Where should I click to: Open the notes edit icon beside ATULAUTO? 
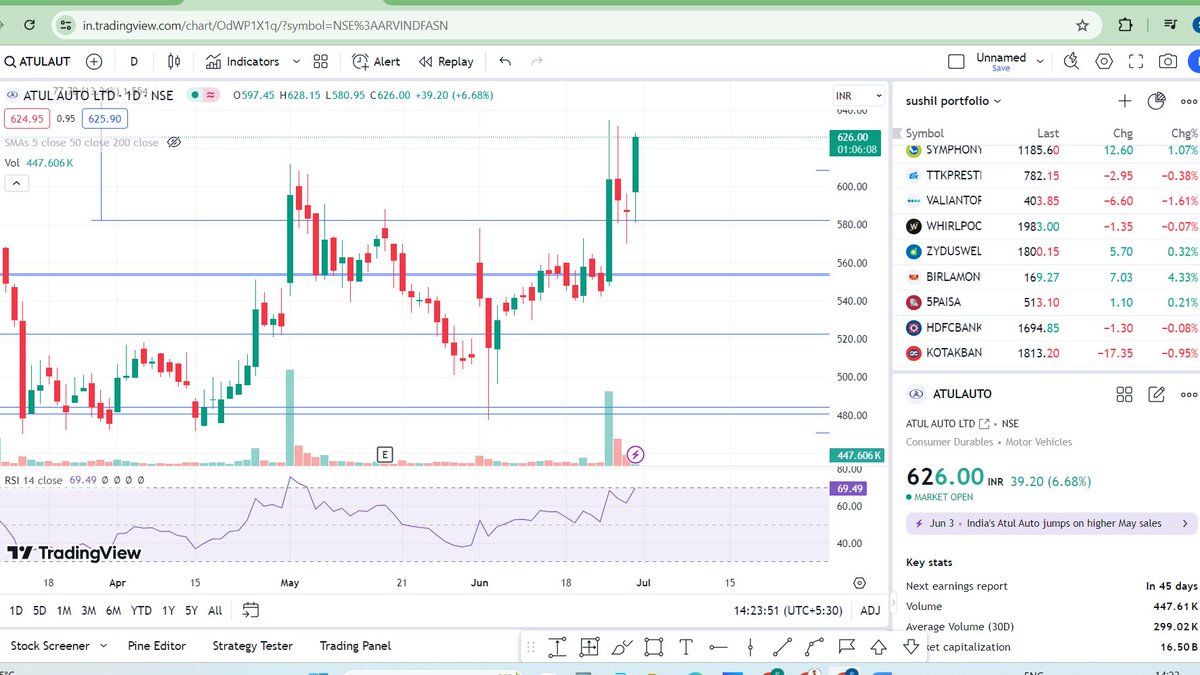1157,394
